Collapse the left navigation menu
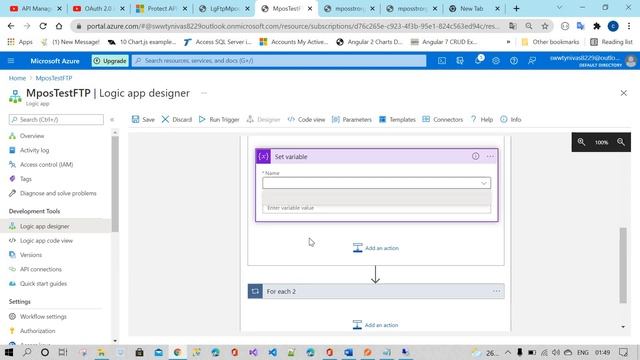Viewport: 640px width, 360px height. 112,120
